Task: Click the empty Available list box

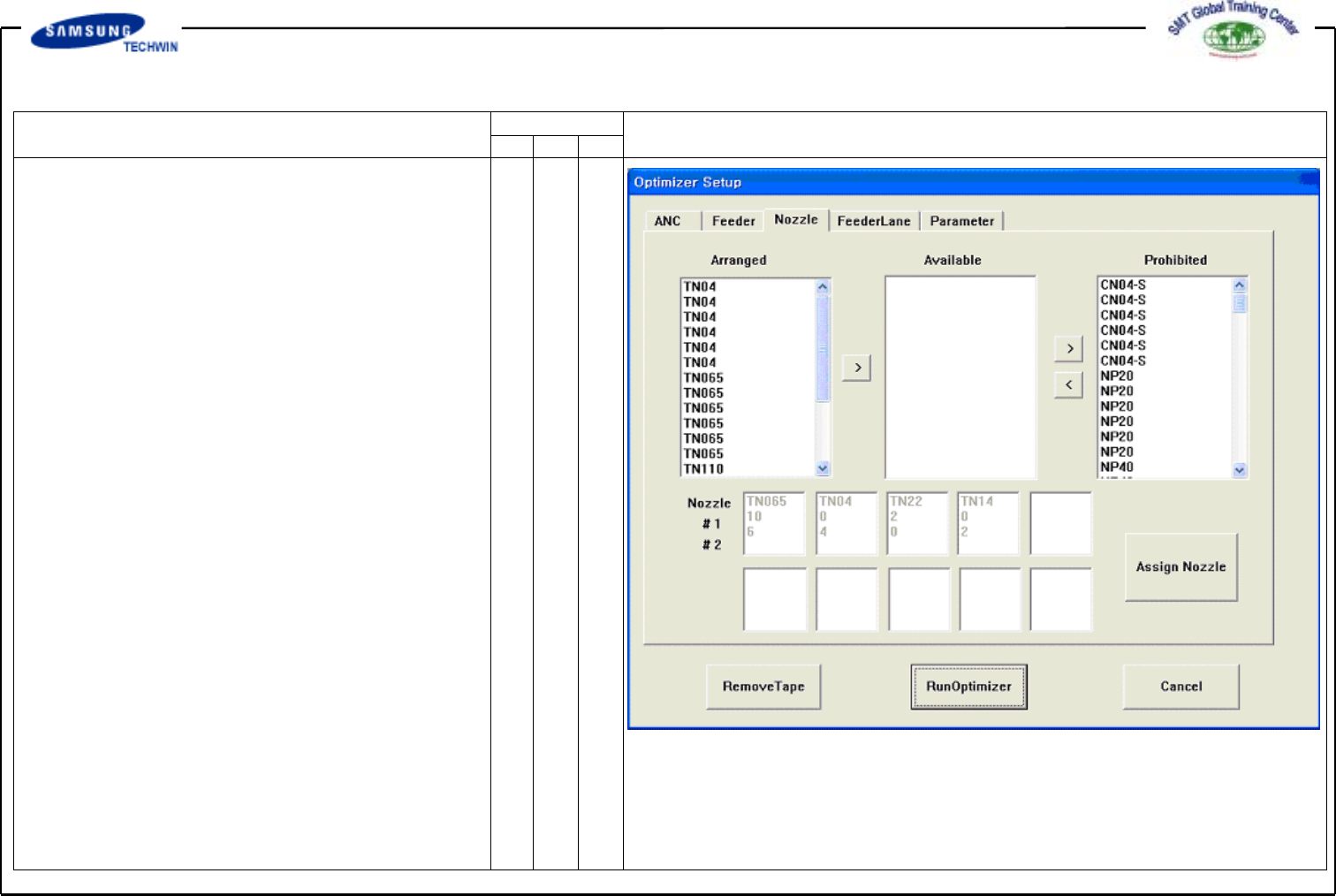Action: click(x=960, y=377)
